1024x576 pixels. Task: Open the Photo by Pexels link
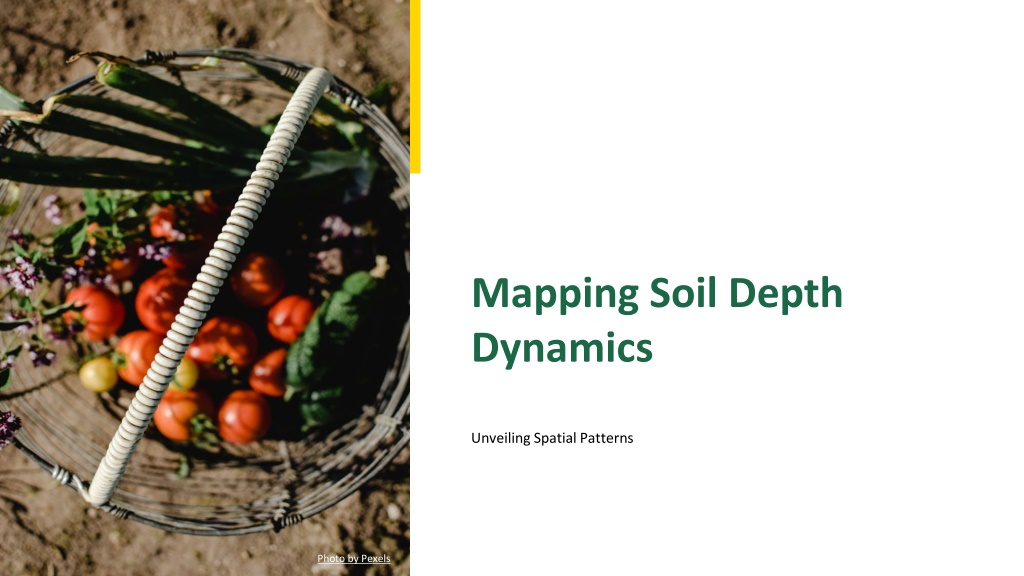tap(353, 558)
